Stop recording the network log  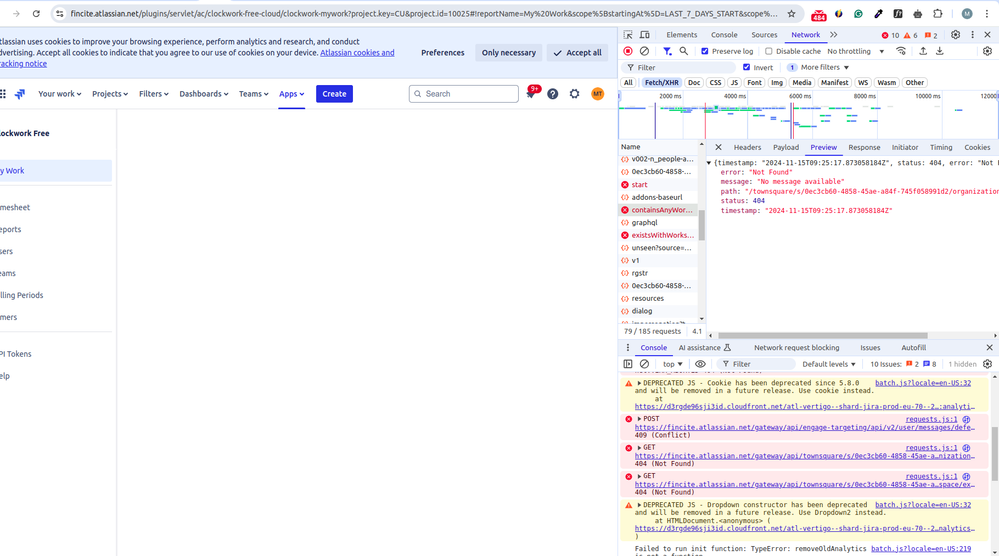[x=628, y=51]
